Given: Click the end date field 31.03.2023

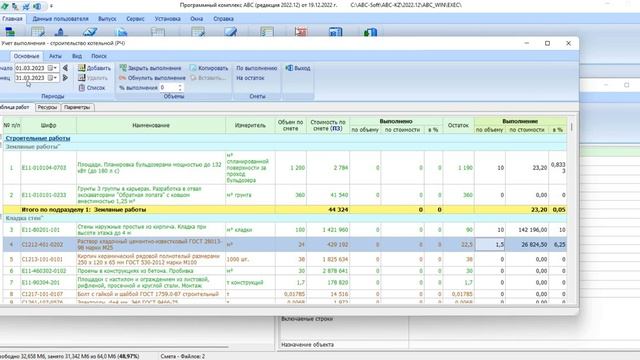Looking at the screenshot, I should [31, 78].
